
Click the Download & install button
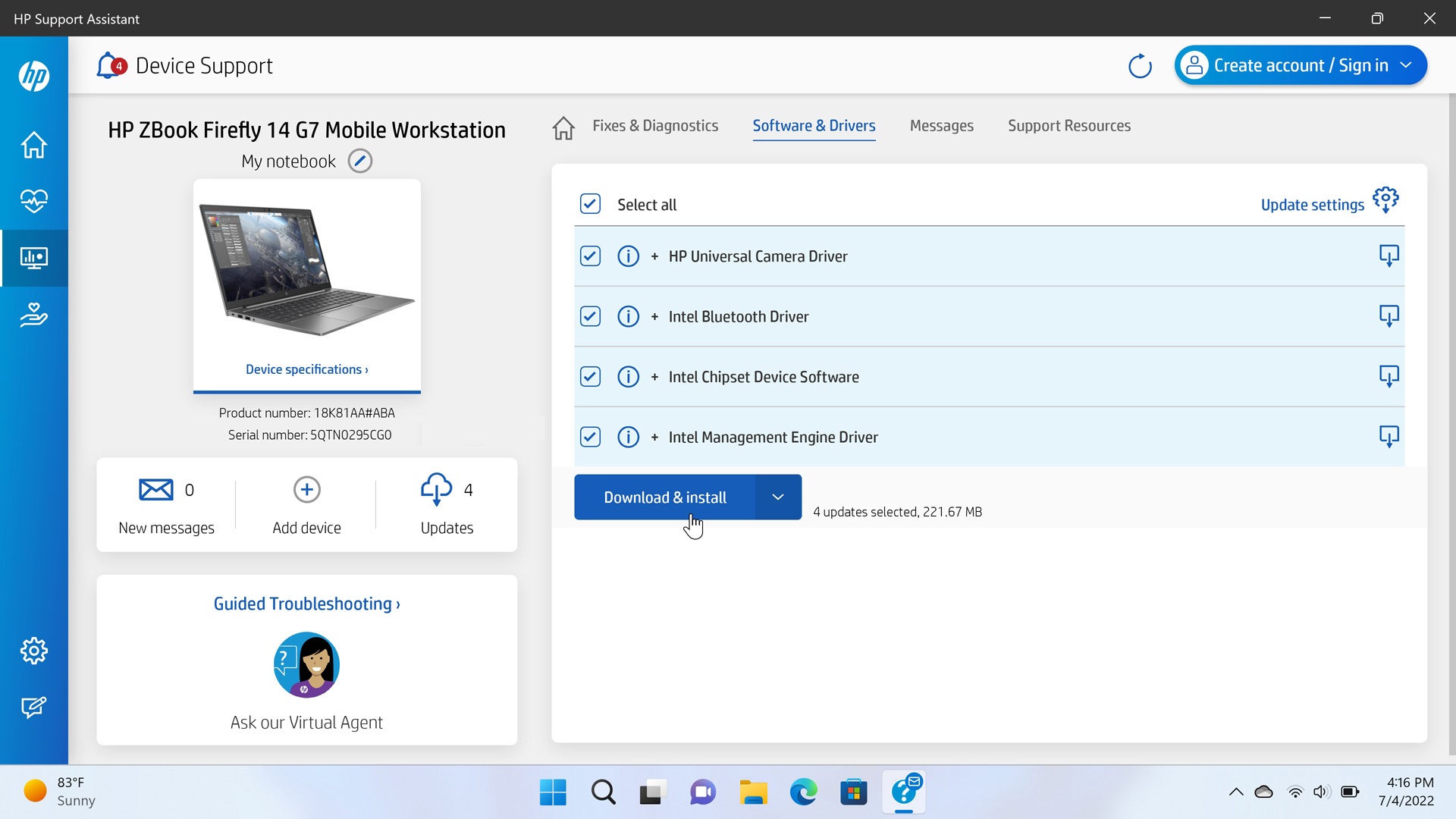(664, 497)
